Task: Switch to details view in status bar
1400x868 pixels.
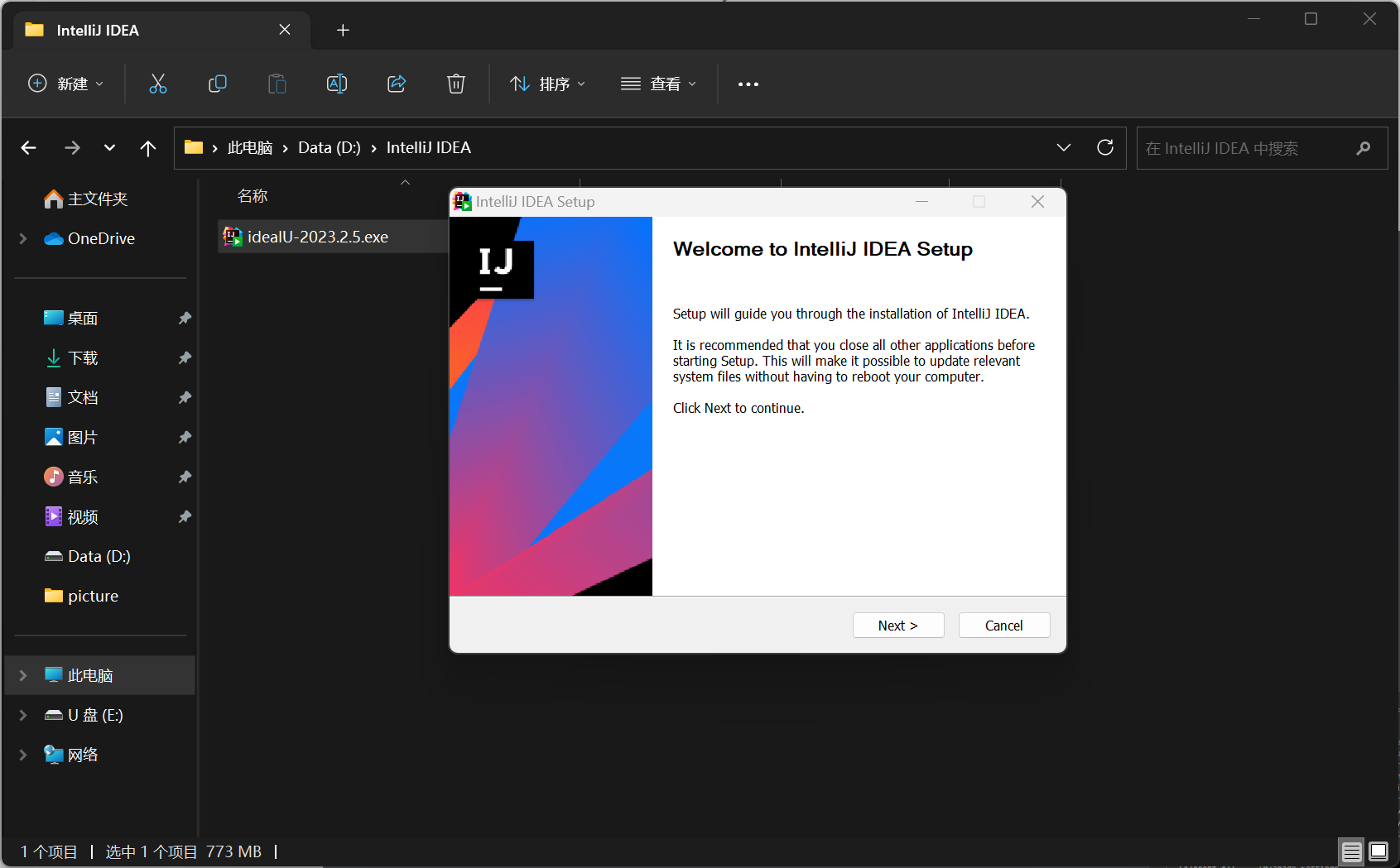Action: pyautogui.click(x=1352, y=851)
